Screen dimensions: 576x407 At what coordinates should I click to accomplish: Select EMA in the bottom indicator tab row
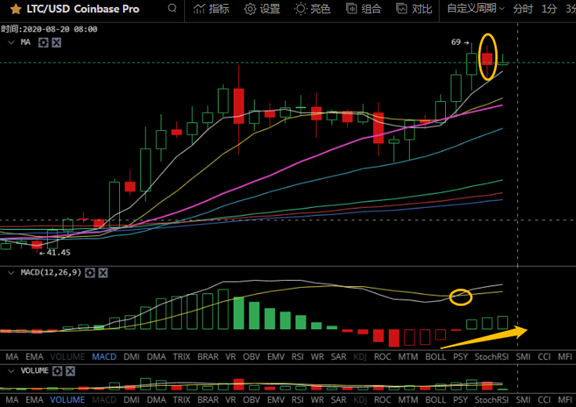34,400
